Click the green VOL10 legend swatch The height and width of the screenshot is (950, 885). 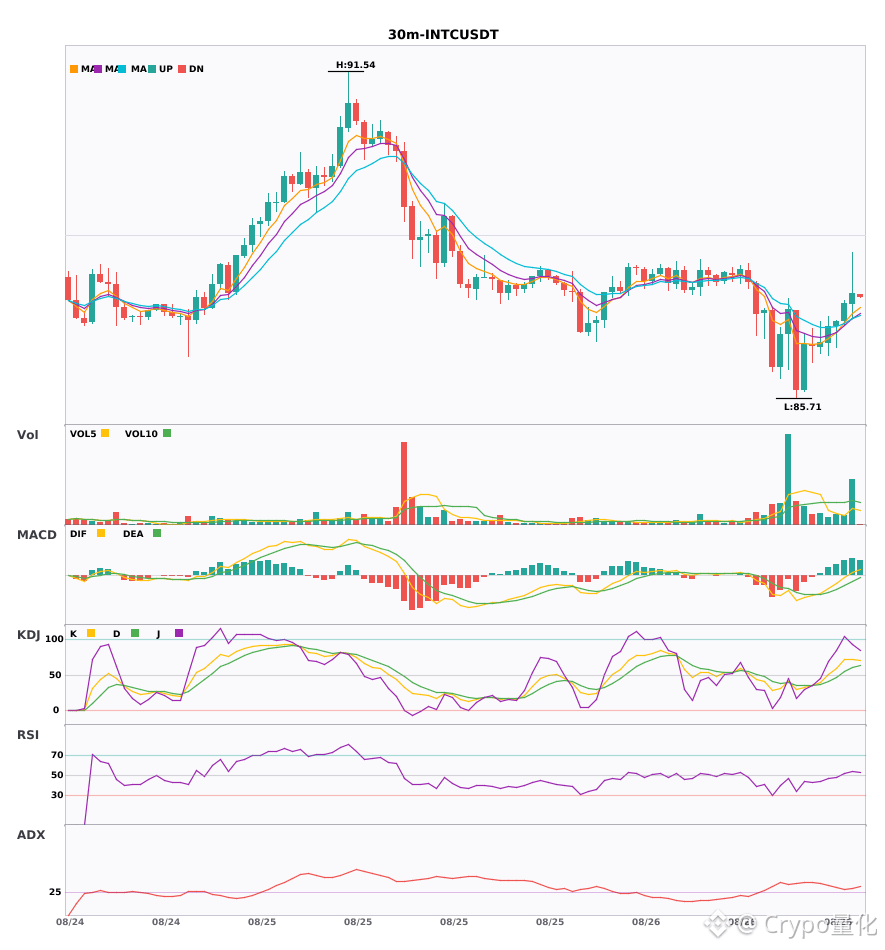[167, 433]
